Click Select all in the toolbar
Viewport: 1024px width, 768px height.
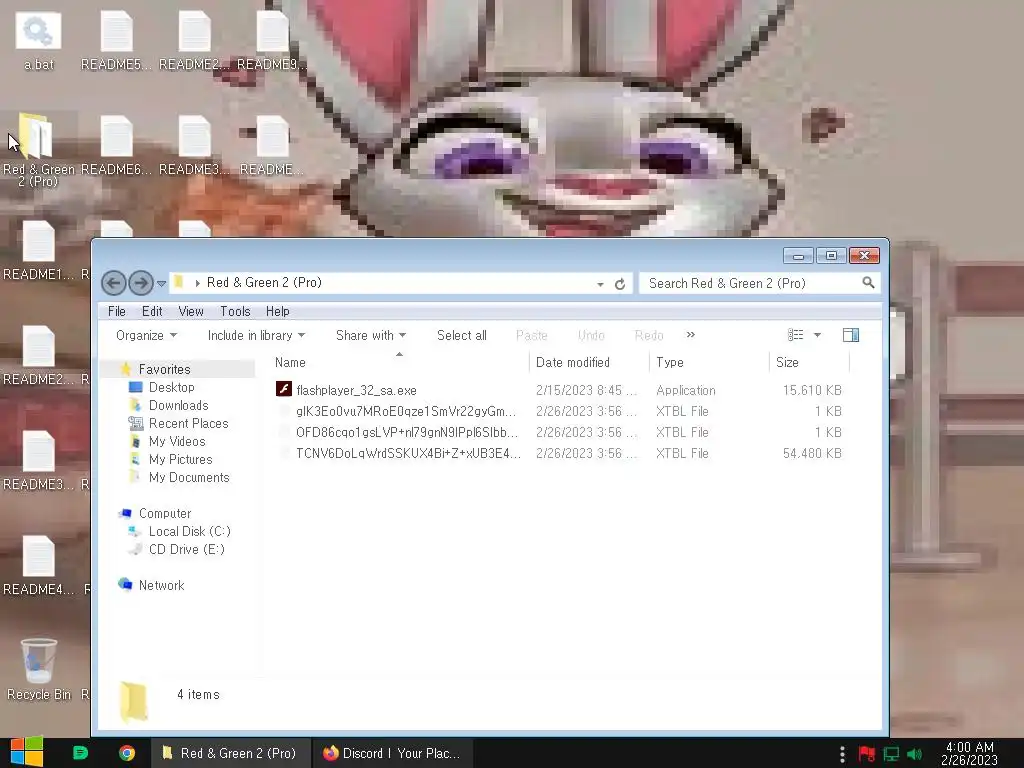462,335
